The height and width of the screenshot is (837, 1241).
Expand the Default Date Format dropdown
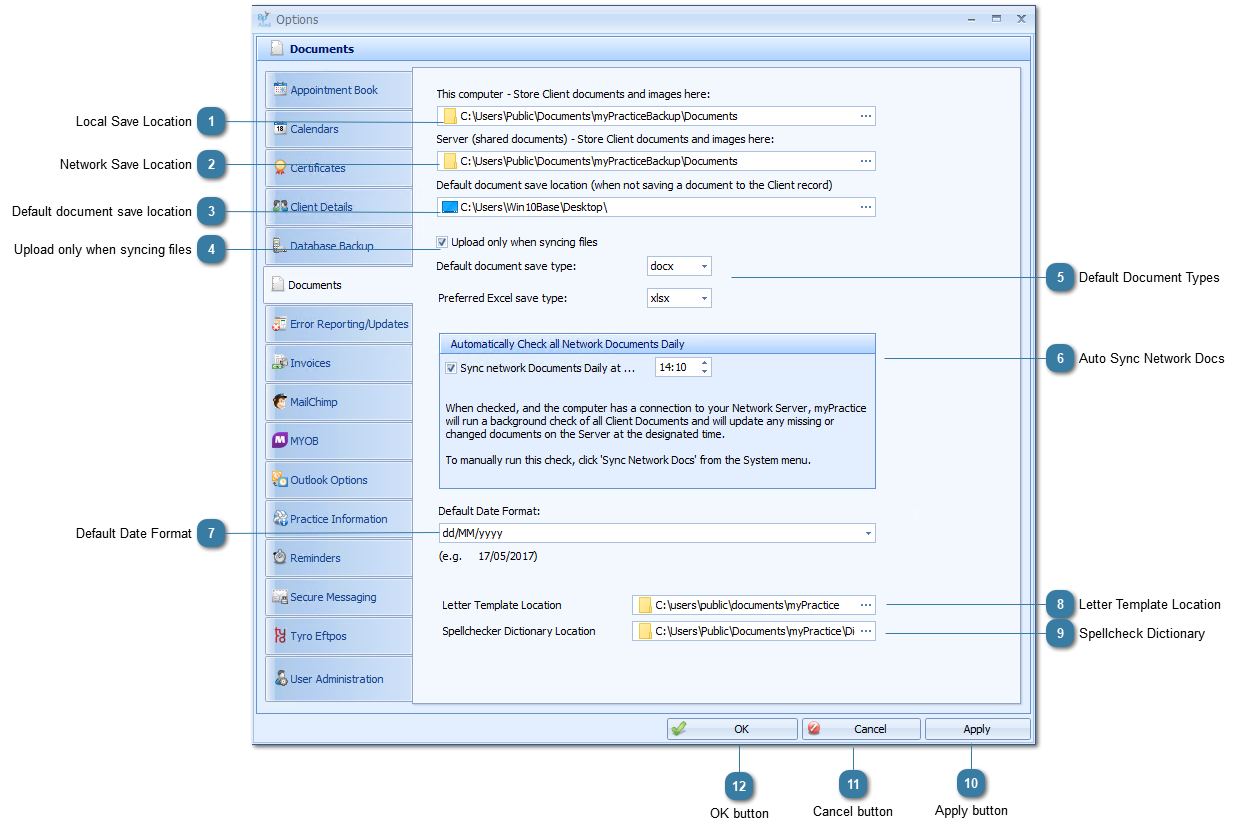(x=868, y=533)
